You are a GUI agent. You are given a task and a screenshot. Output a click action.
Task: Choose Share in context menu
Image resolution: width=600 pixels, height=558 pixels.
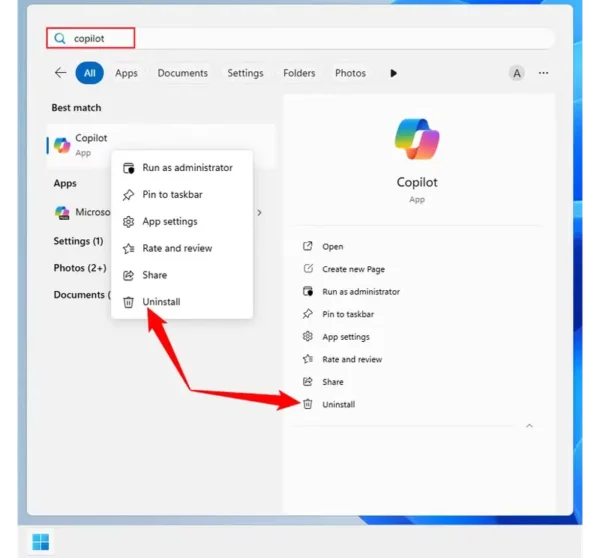click(x=182, y=275)
